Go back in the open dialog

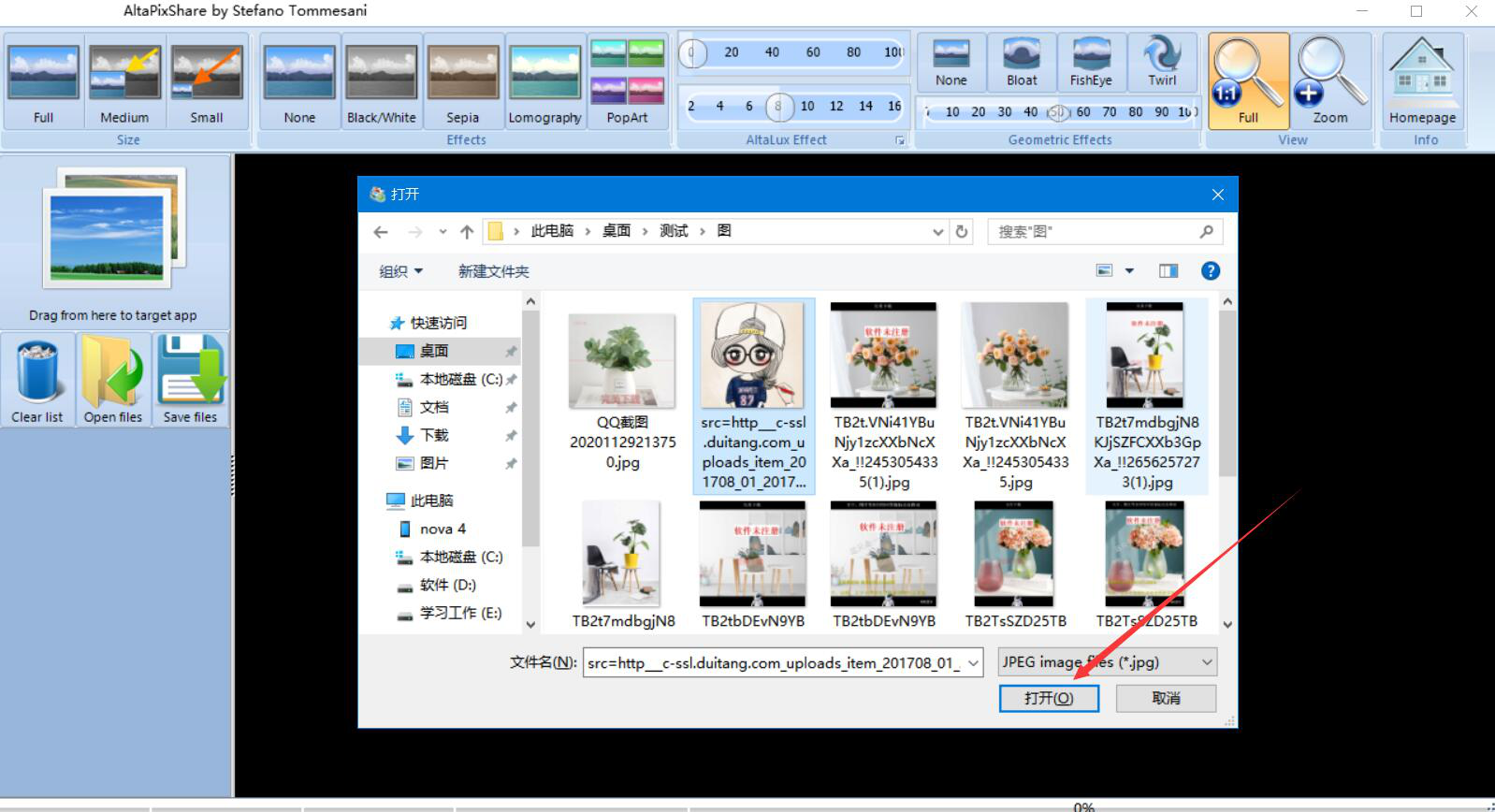coord(381,232)
